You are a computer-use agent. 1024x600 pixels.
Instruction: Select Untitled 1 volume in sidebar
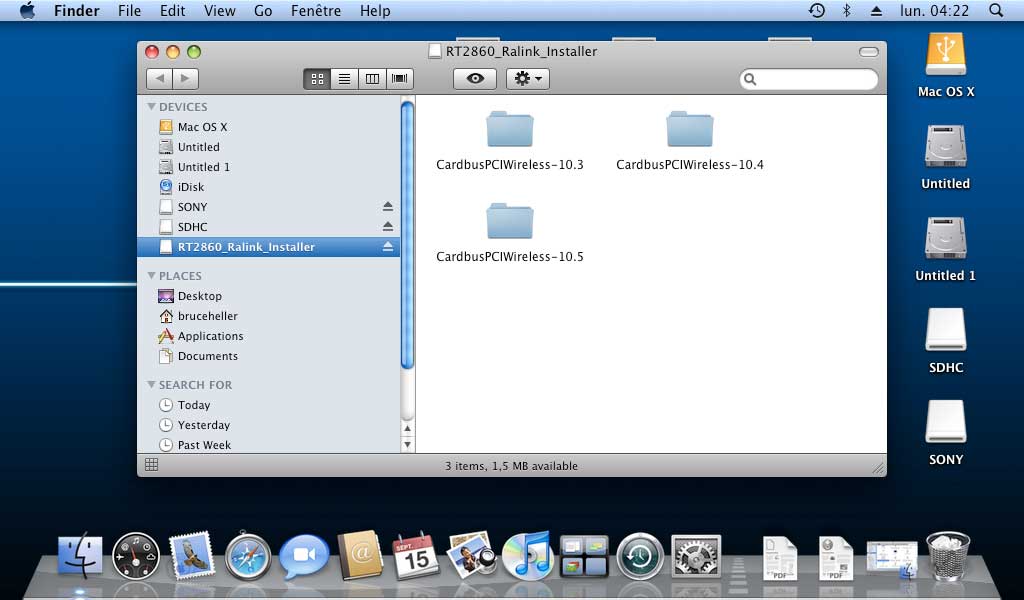tap(268, 167)
